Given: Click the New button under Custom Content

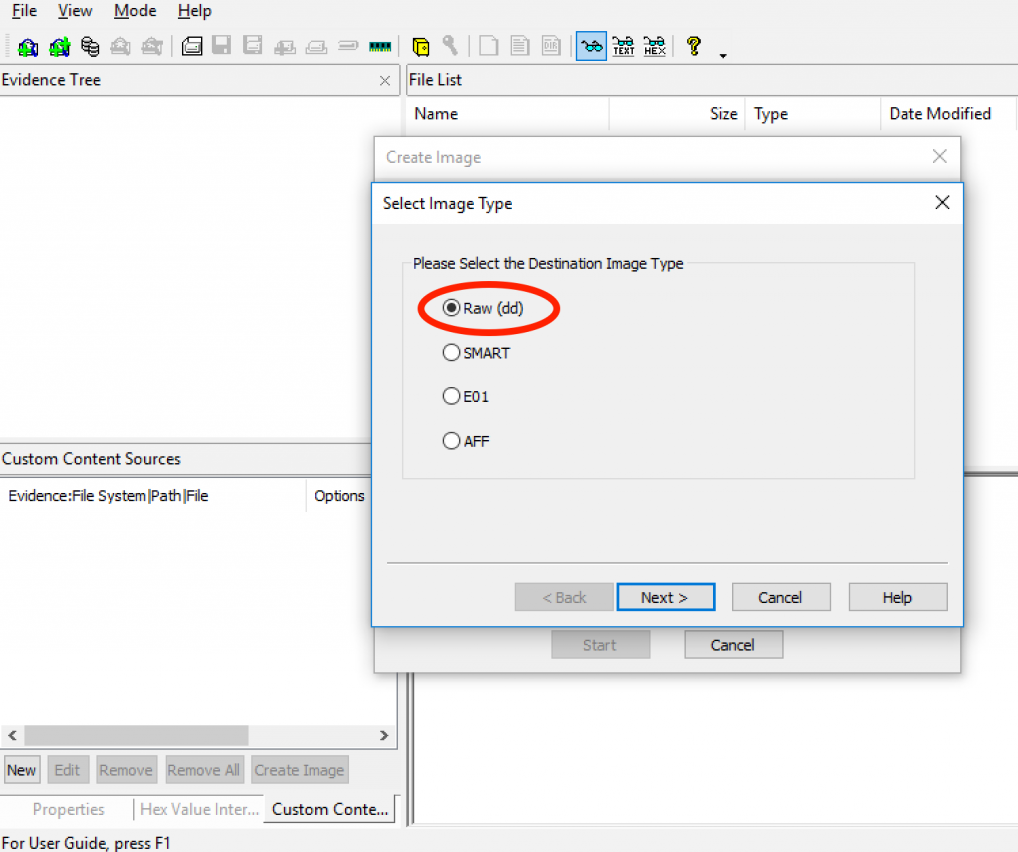Looking at the screenshot, I should 21,770.
